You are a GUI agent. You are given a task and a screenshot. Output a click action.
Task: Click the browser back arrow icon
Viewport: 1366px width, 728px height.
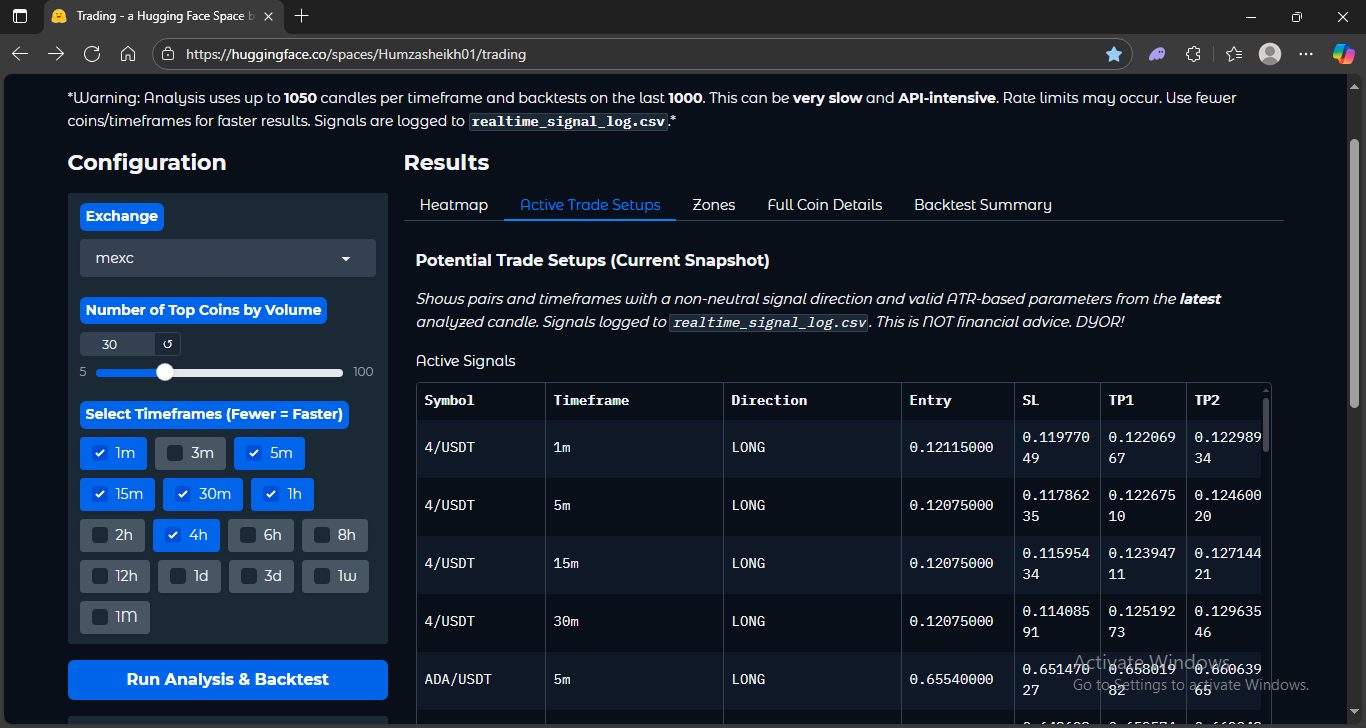pos(20,54)
